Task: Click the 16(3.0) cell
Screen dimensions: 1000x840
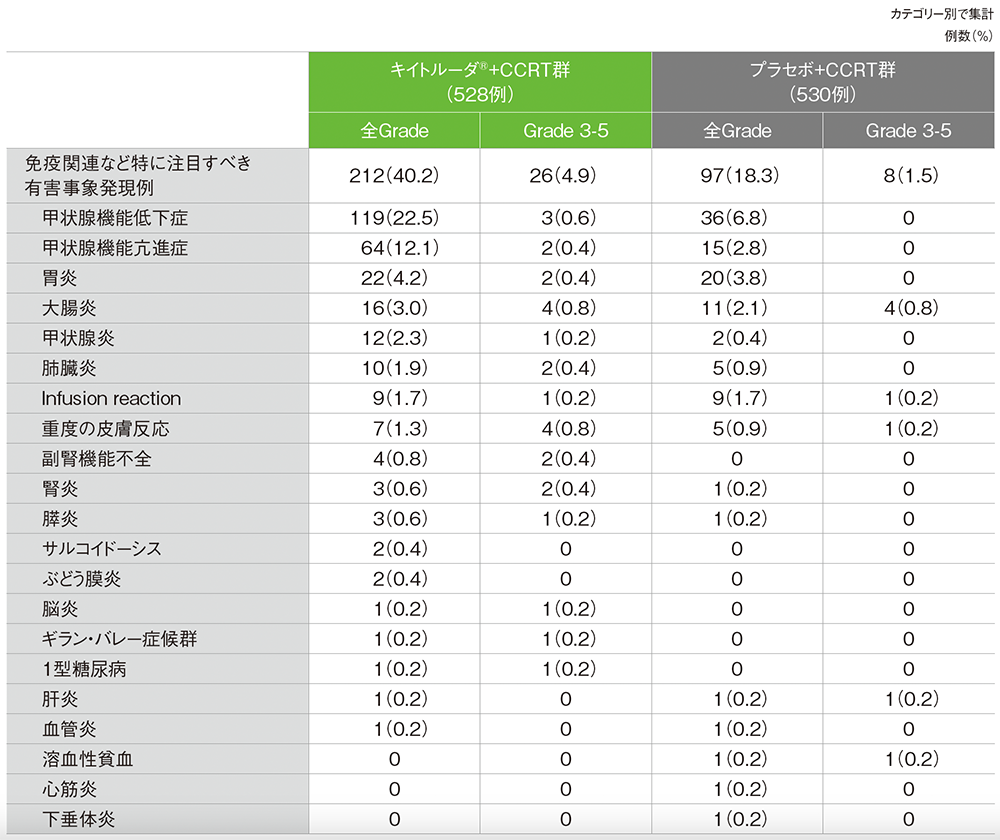Action: click(395, 308)
